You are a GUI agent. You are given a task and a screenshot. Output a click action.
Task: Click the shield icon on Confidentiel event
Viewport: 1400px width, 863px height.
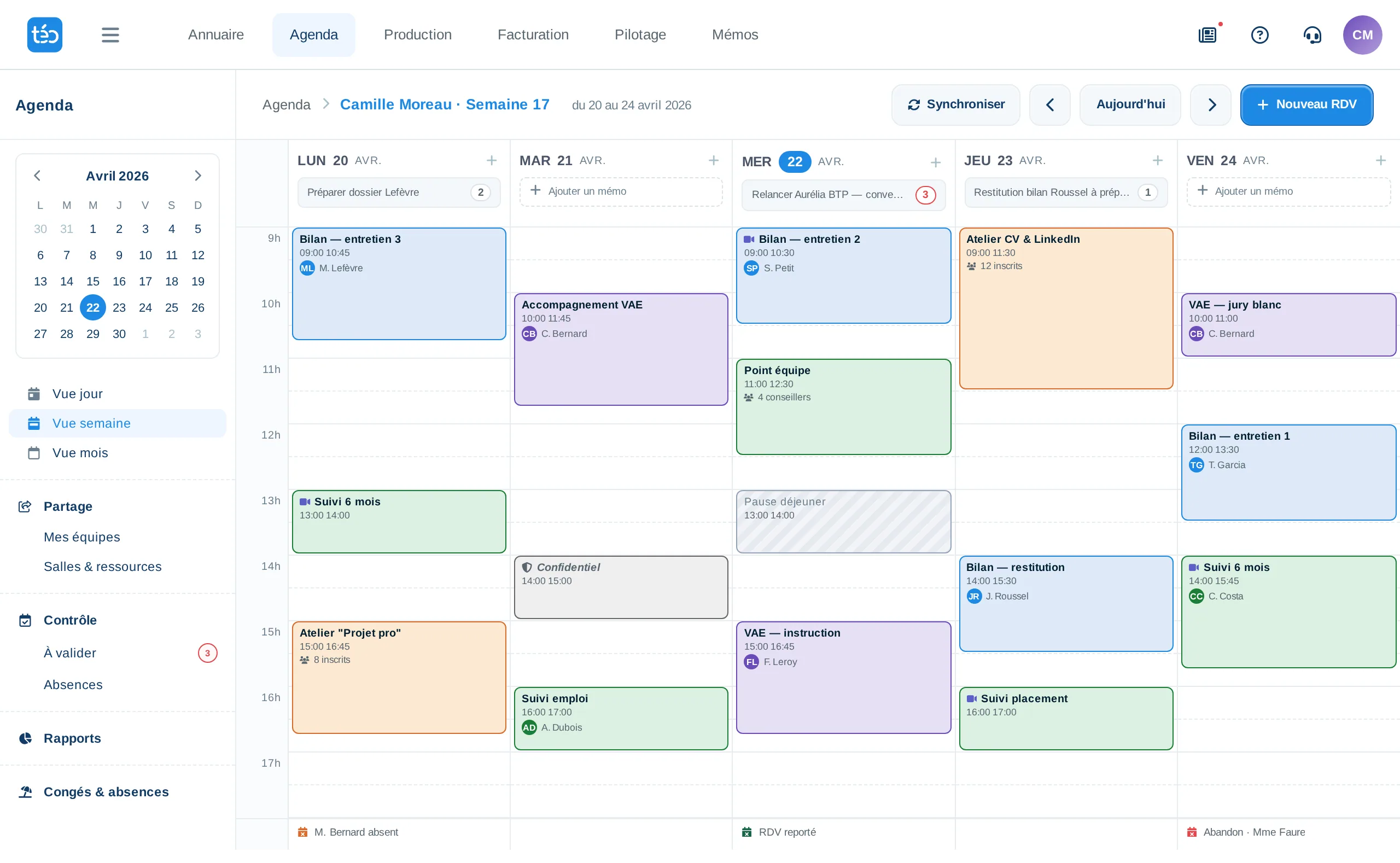[x=527, y=567]
